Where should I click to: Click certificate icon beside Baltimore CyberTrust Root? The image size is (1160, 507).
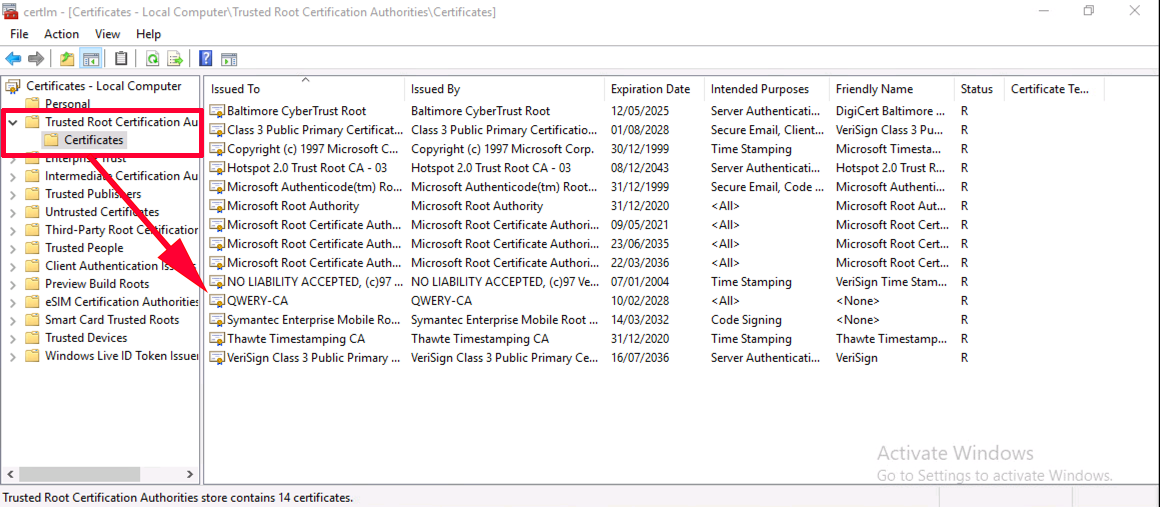tap(217, 111)
